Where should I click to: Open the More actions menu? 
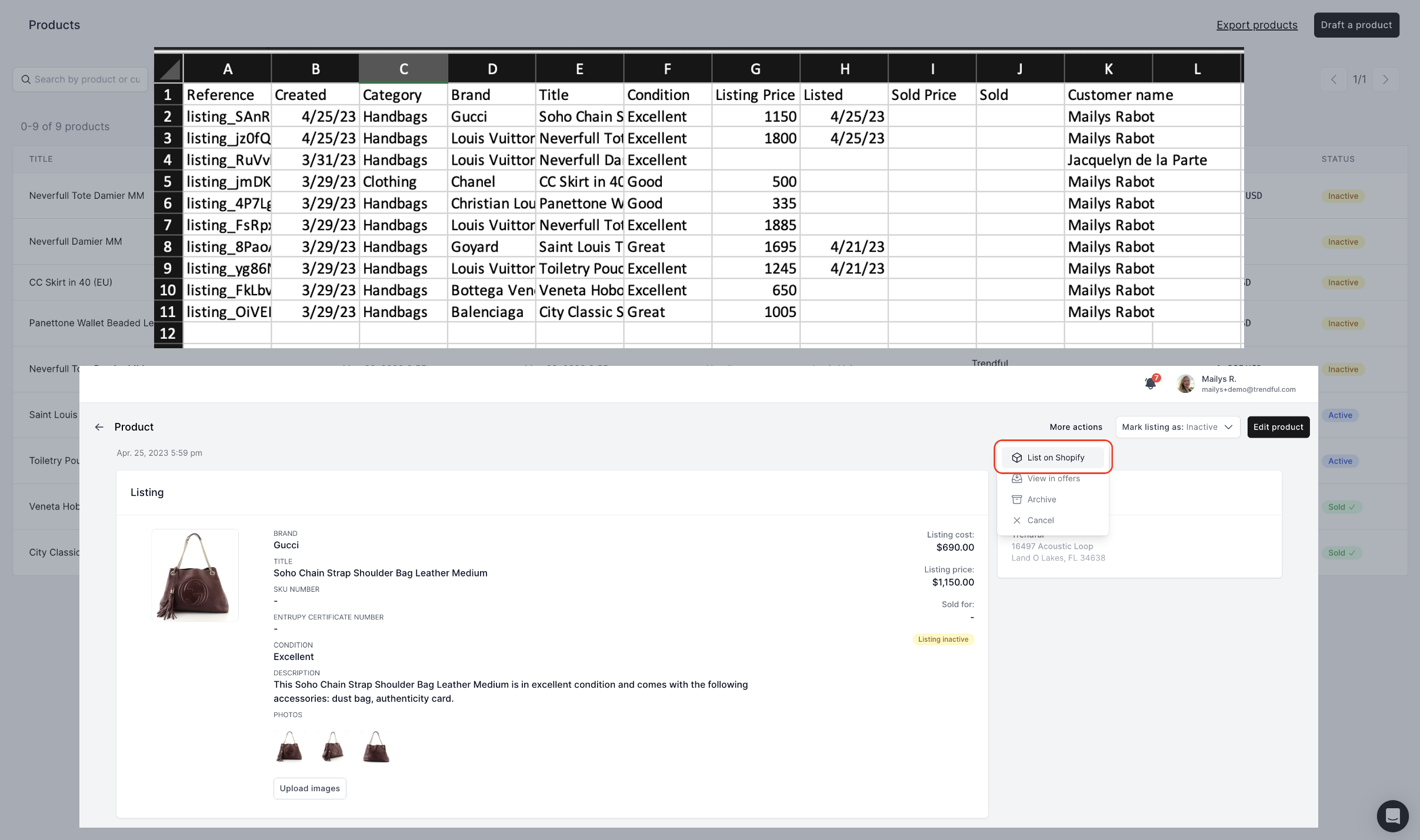(1075, 427)
